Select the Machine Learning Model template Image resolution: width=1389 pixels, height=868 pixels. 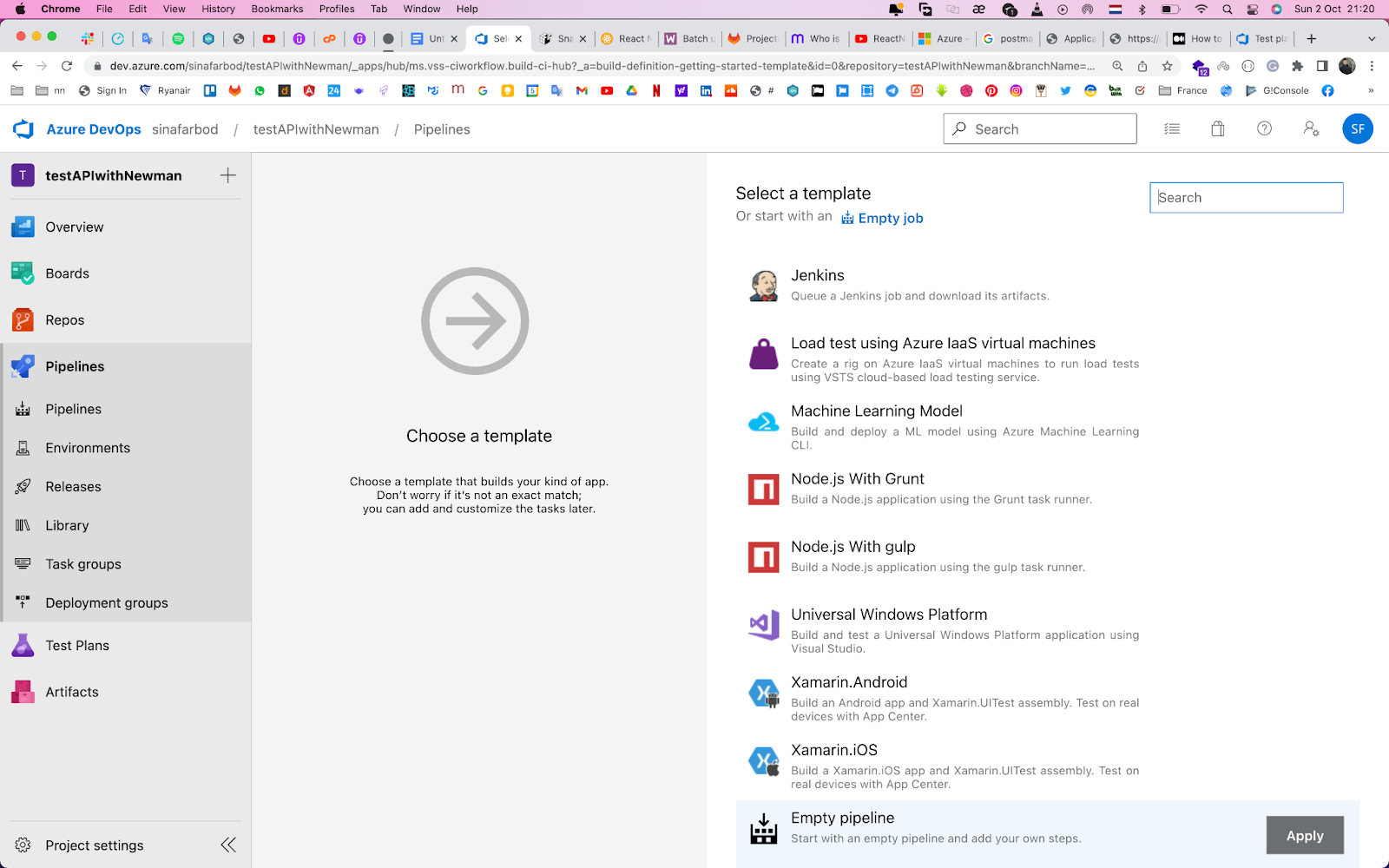[1047, 426]
